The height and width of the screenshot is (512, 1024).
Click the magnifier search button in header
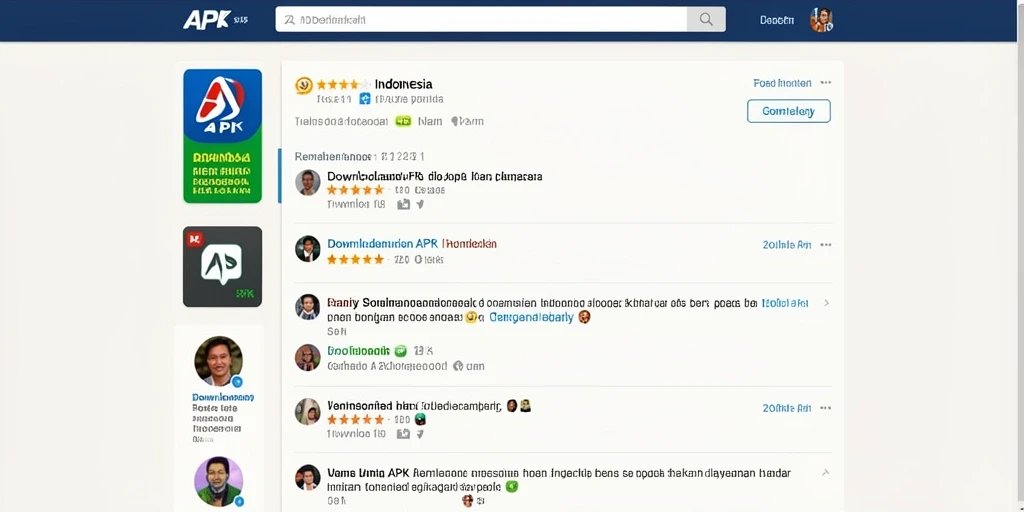pos(706,20)
